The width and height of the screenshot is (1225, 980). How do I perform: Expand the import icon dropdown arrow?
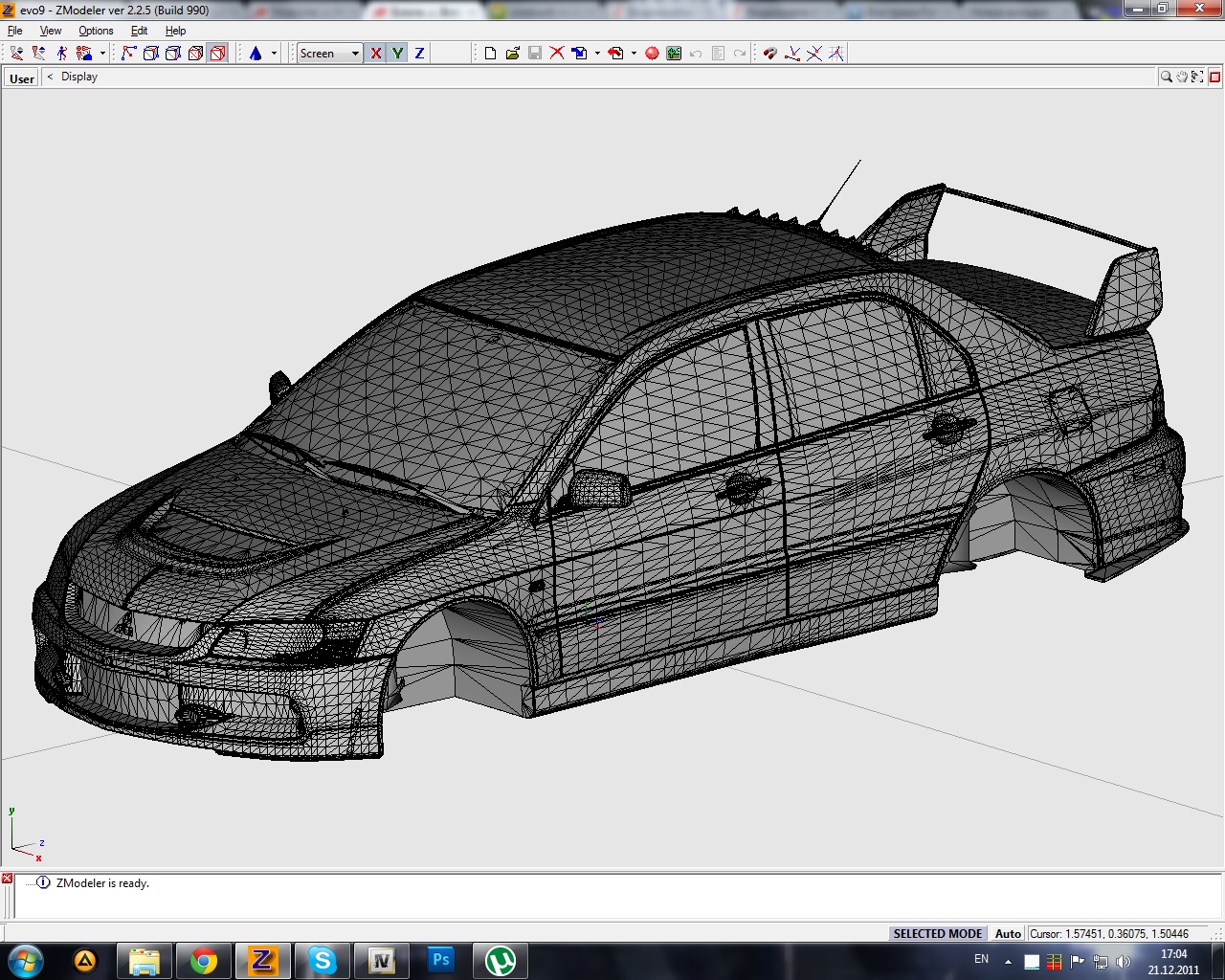click(597, 54)
